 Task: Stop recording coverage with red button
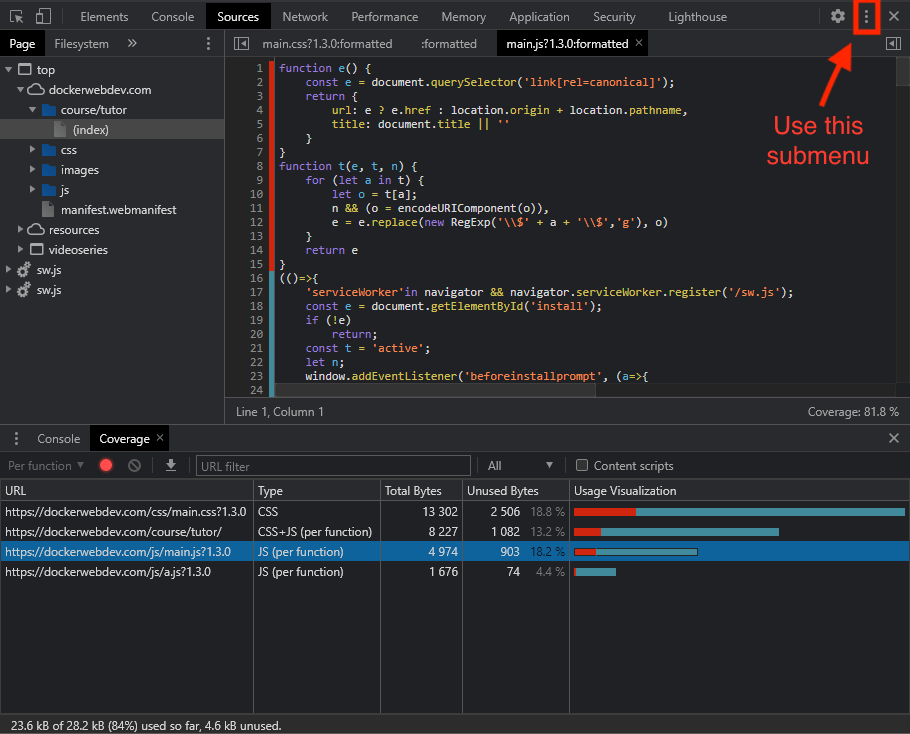tap(106, 466)
